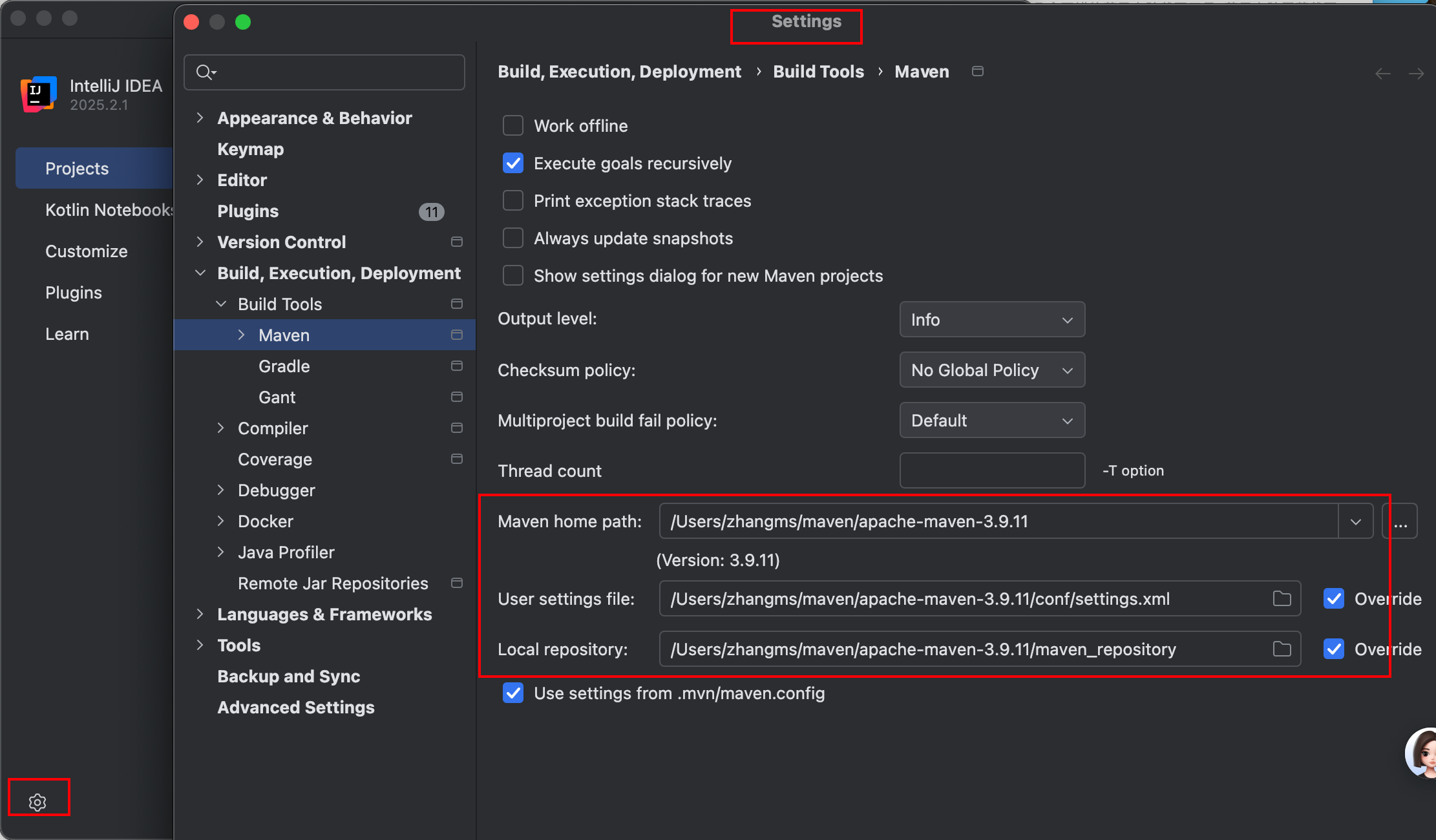Image resolution: width=1436 pixels, height=840 pixels.
Task: Open the Output level dropdown
Action: tap(992, 319)
